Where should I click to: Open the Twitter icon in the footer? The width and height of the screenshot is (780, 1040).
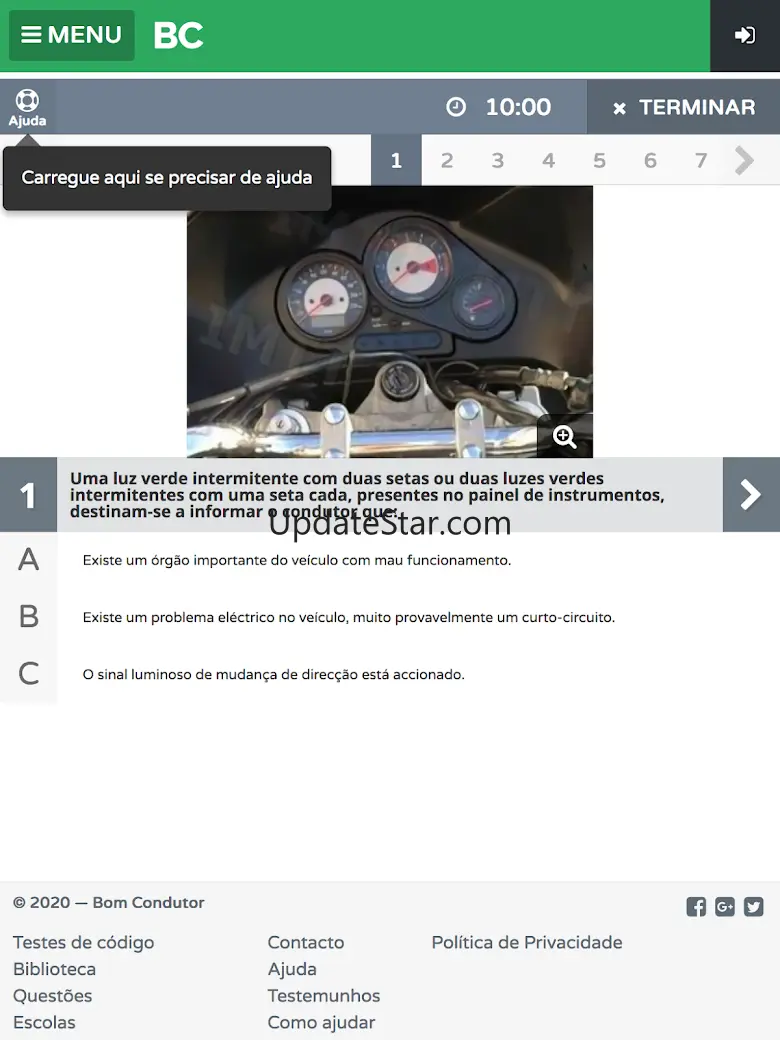(753, 907)
